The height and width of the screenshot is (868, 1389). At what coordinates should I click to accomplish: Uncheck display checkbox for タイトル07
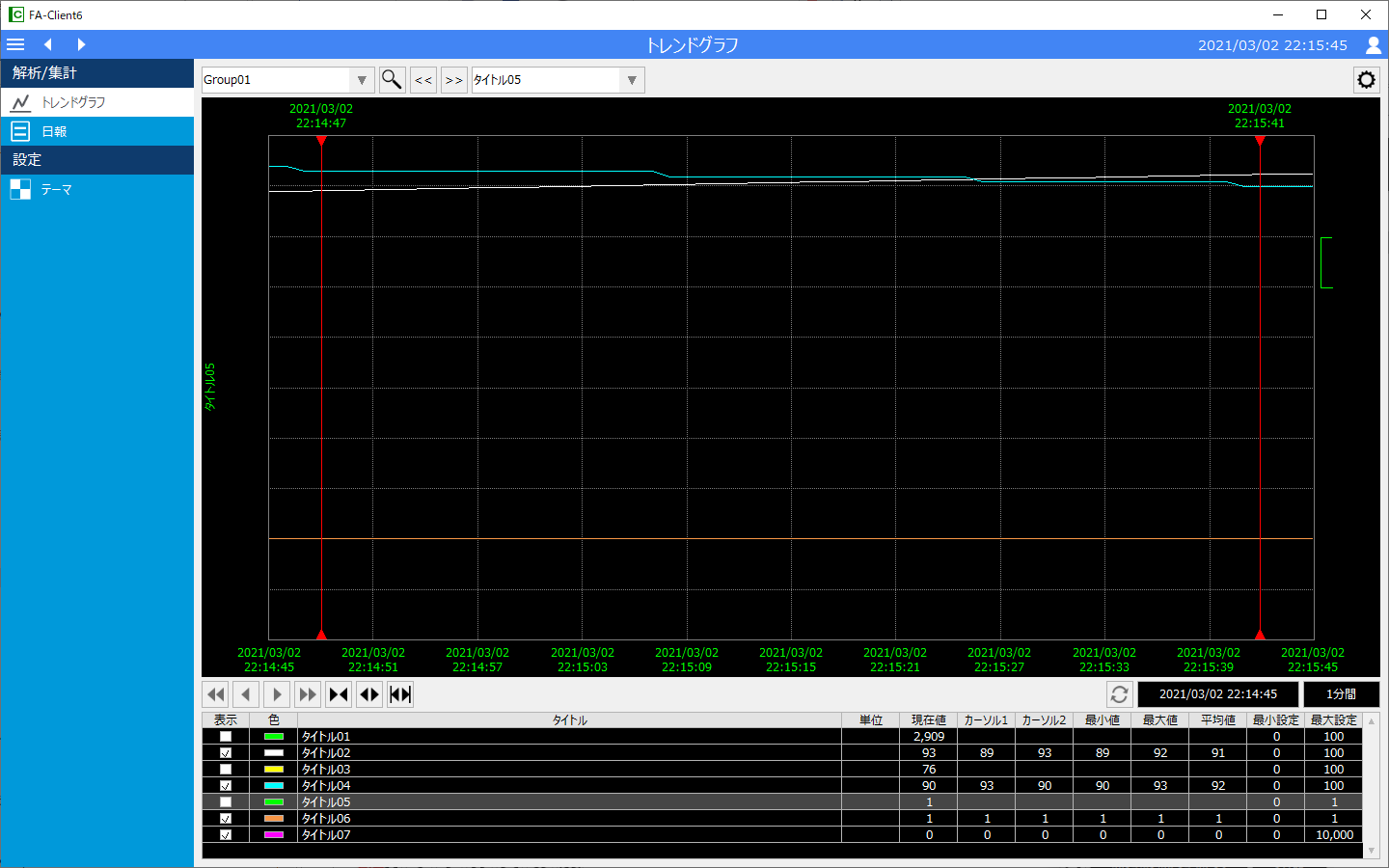tap(226, 835)
